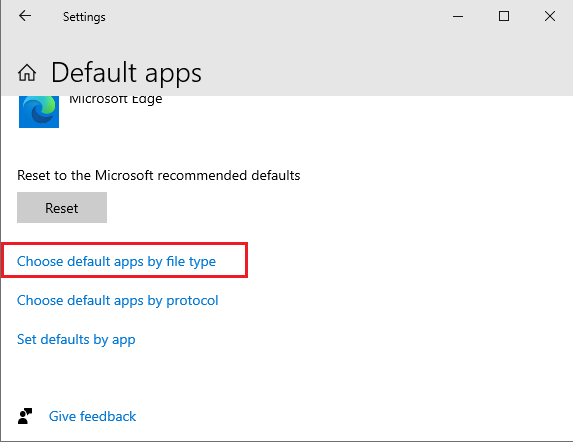Click the Microsoft Edge browser icon
573x442 pixels.
(x=39, y=112)
